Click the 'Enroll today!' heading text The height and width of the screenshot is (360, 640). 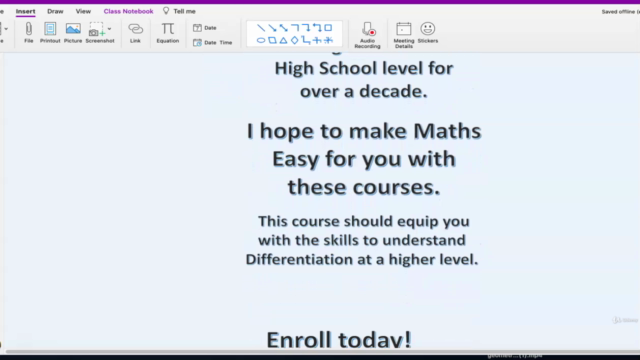339,340
